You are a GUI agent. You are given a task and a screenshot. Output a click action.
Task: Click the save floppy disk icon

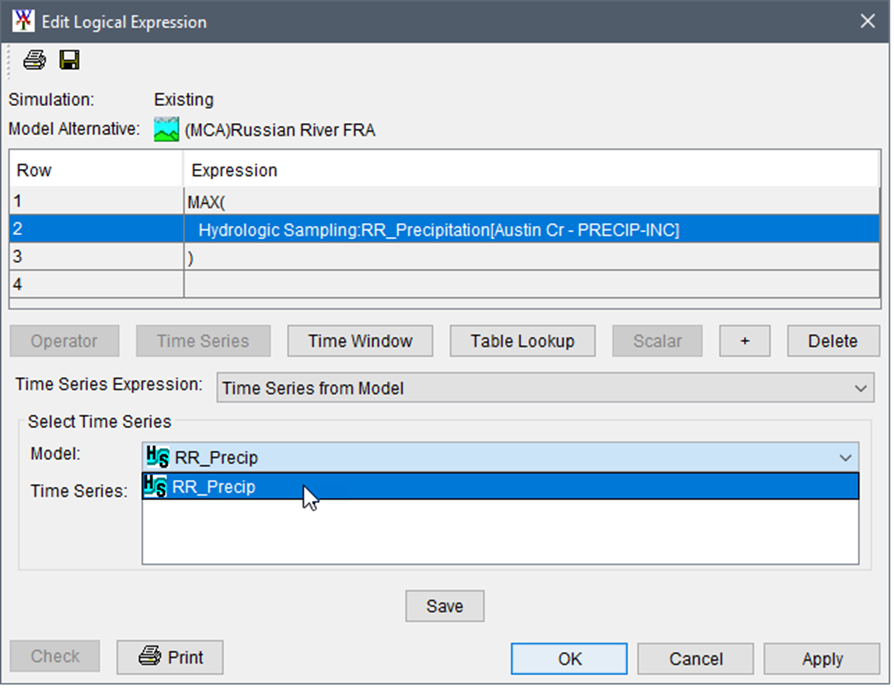pos(69,61)
